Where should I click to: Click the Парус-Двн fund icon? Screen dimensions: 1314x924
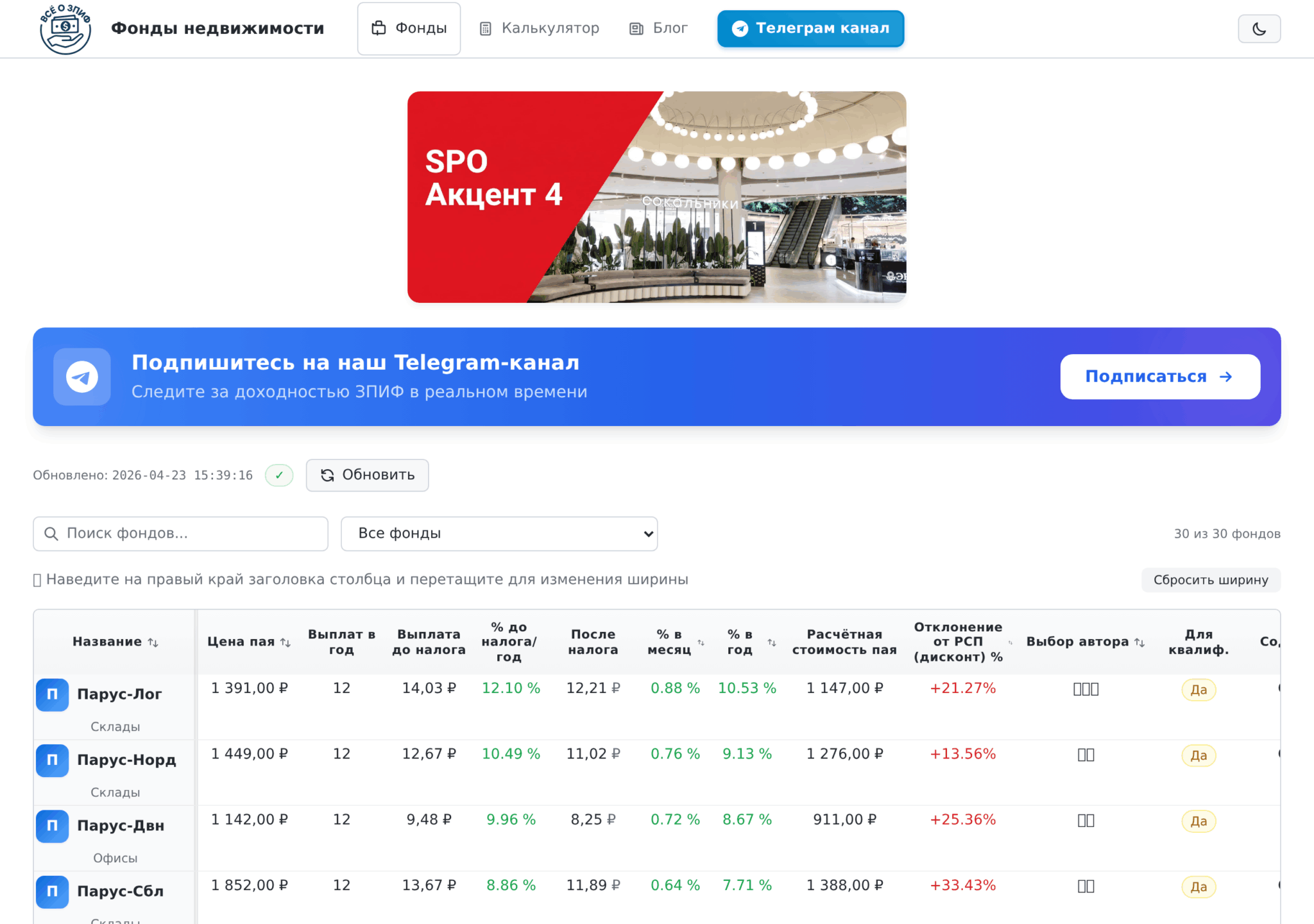pyautogui.click(x=52, y=826)
